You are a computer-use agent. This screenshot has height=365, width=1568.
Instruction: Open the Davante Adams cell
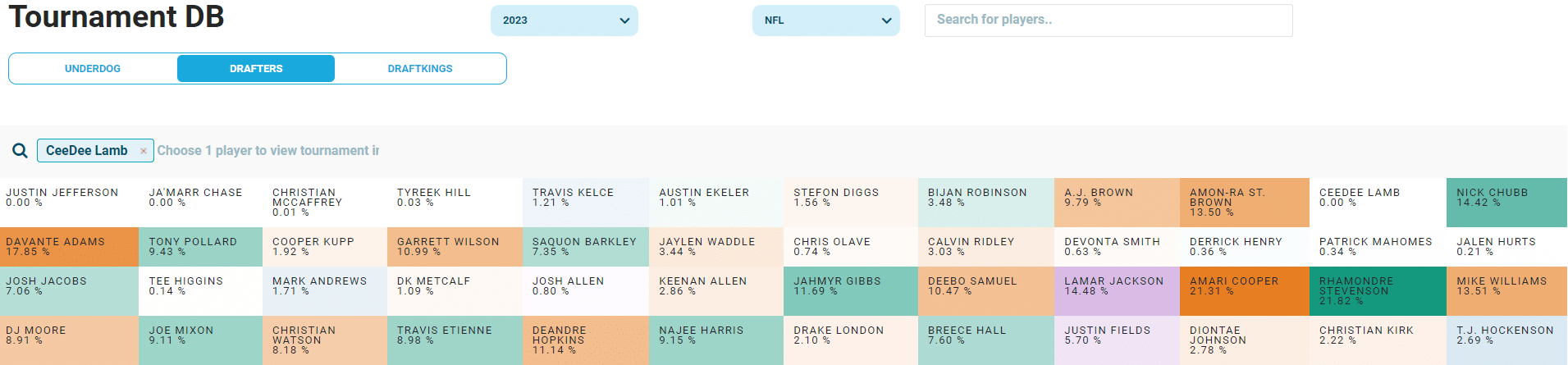70,246
